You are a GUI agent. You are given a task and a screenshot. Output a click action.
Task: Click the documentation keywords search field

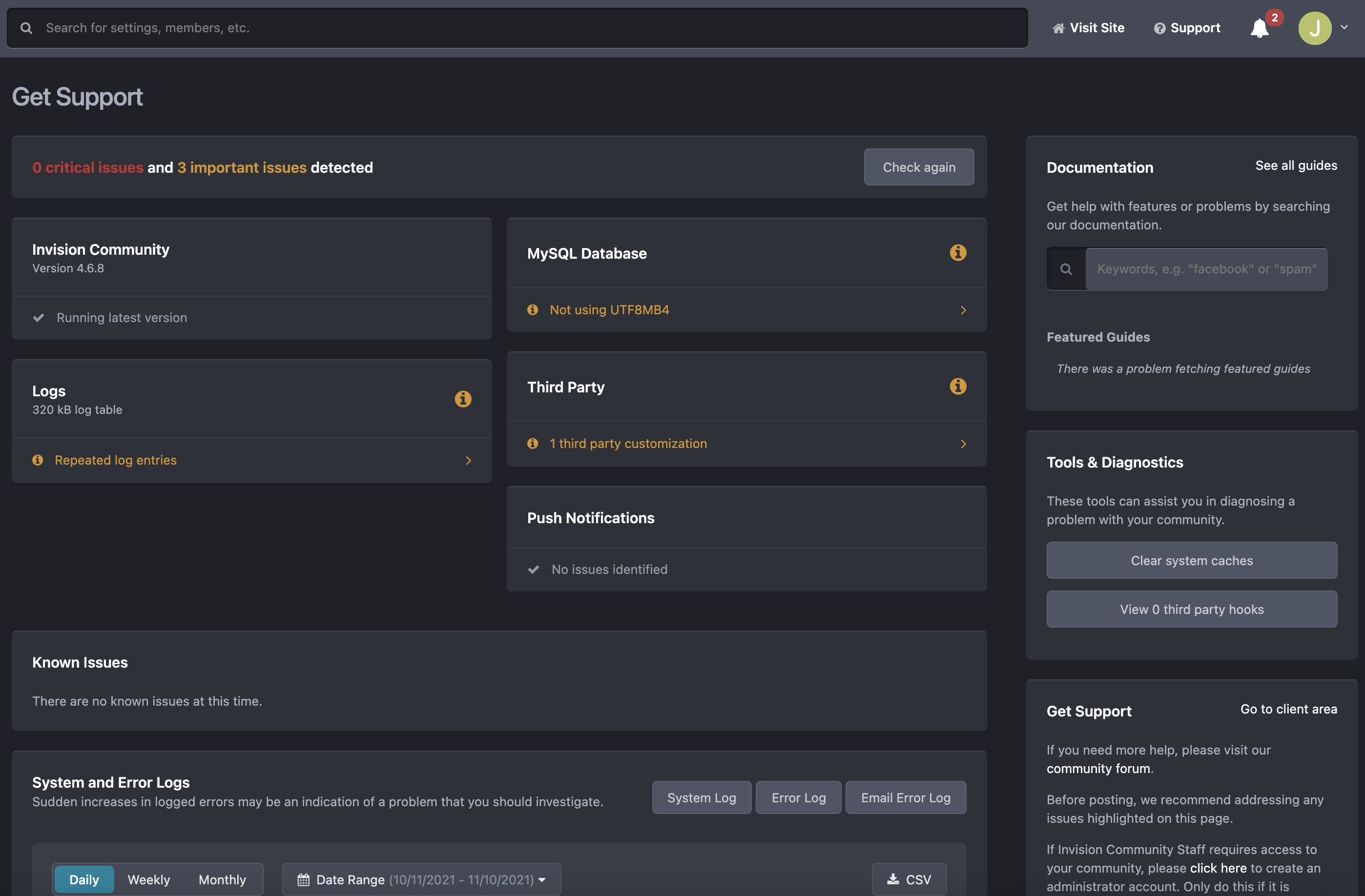pyautogui.click(x=1205, y=268)
